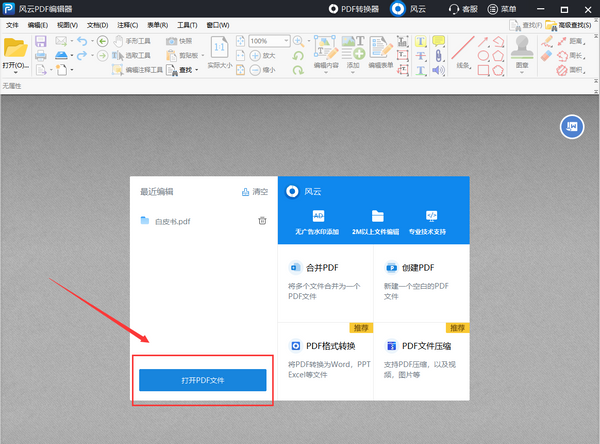Click the blue floating document icon
The image size is (600, 444).
572,127
